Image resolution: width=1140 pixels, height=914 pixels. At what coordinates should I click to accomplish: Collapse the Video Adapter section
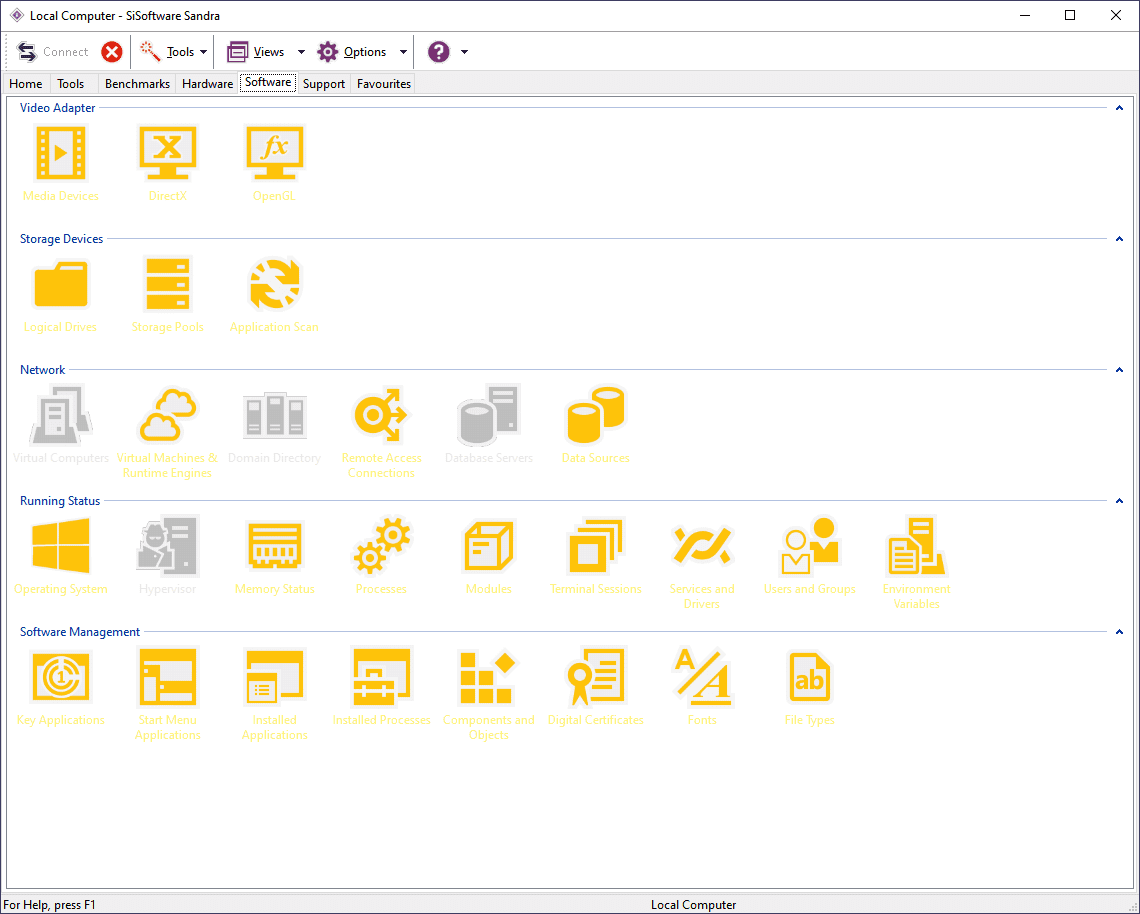coord(1120,108)
